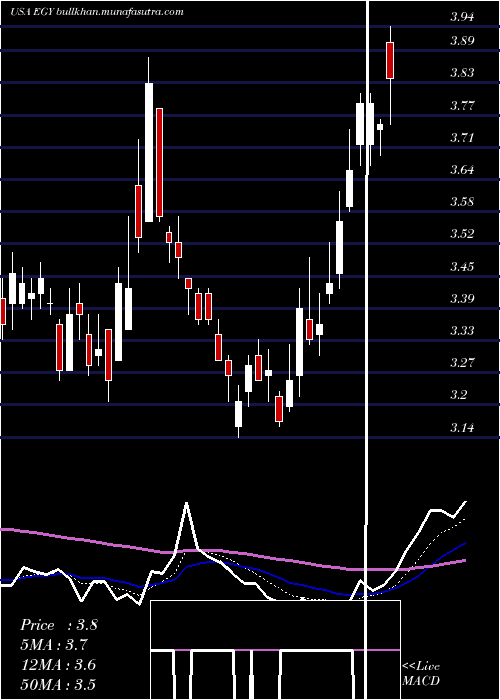Click the tall white candlestick peaking near 3.83

coord(149,152)
